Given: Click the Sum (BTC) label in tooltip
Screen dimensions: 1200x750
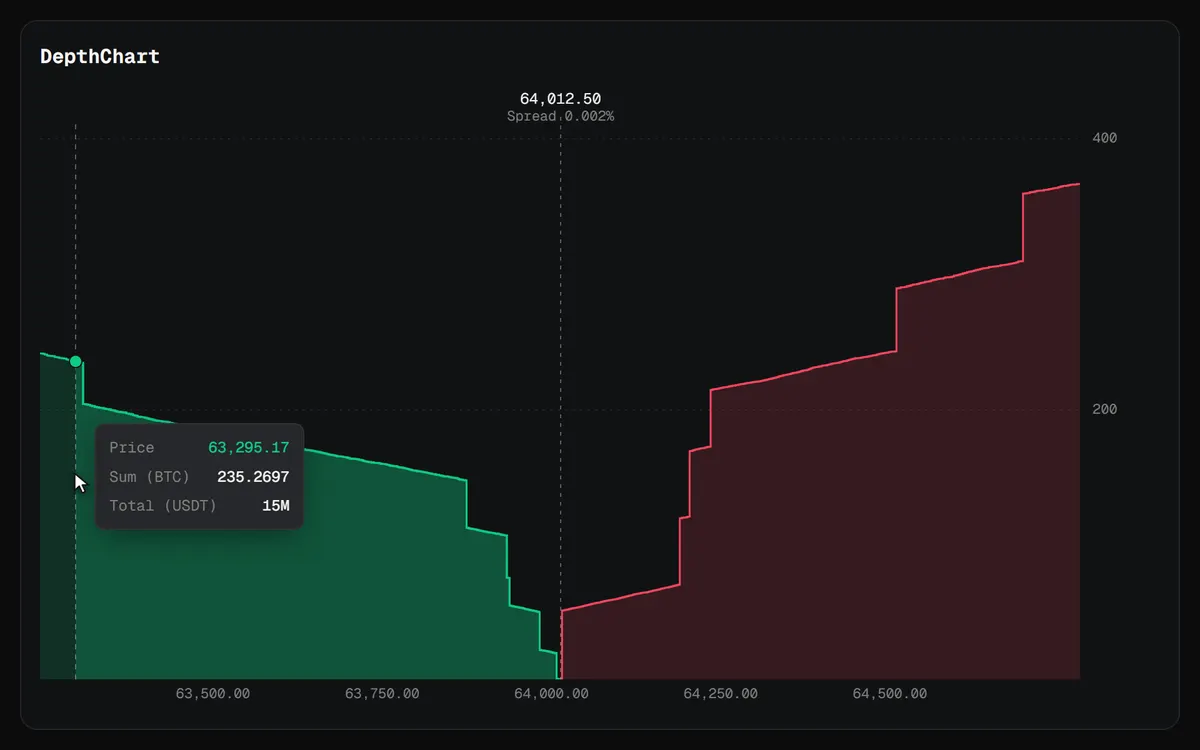Looking at the screenshot, I should (149, 477).
